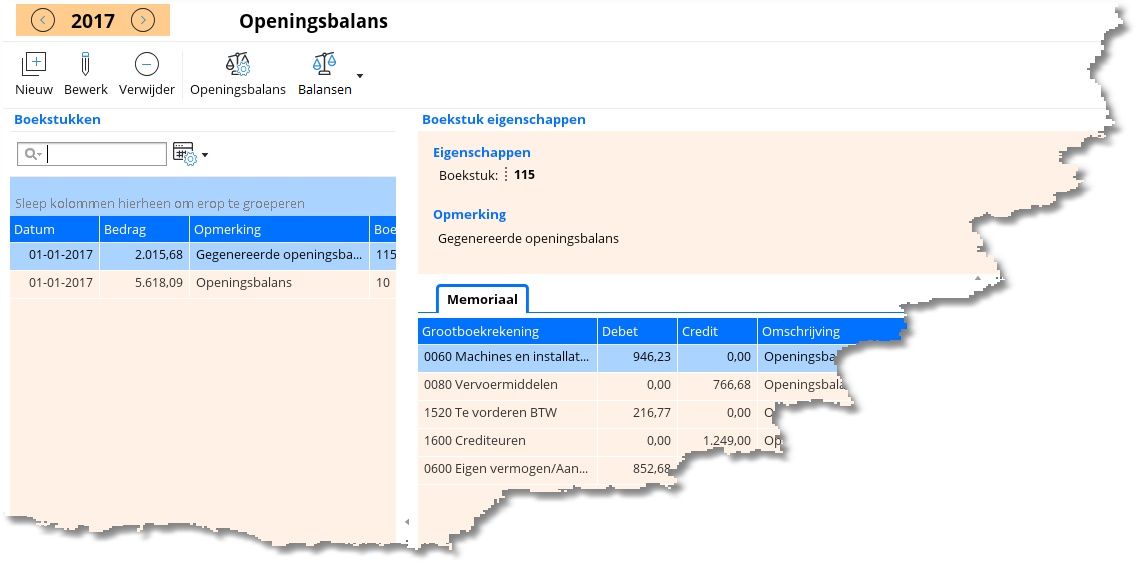Click the Balansen scale icon

tap(325, 65)
